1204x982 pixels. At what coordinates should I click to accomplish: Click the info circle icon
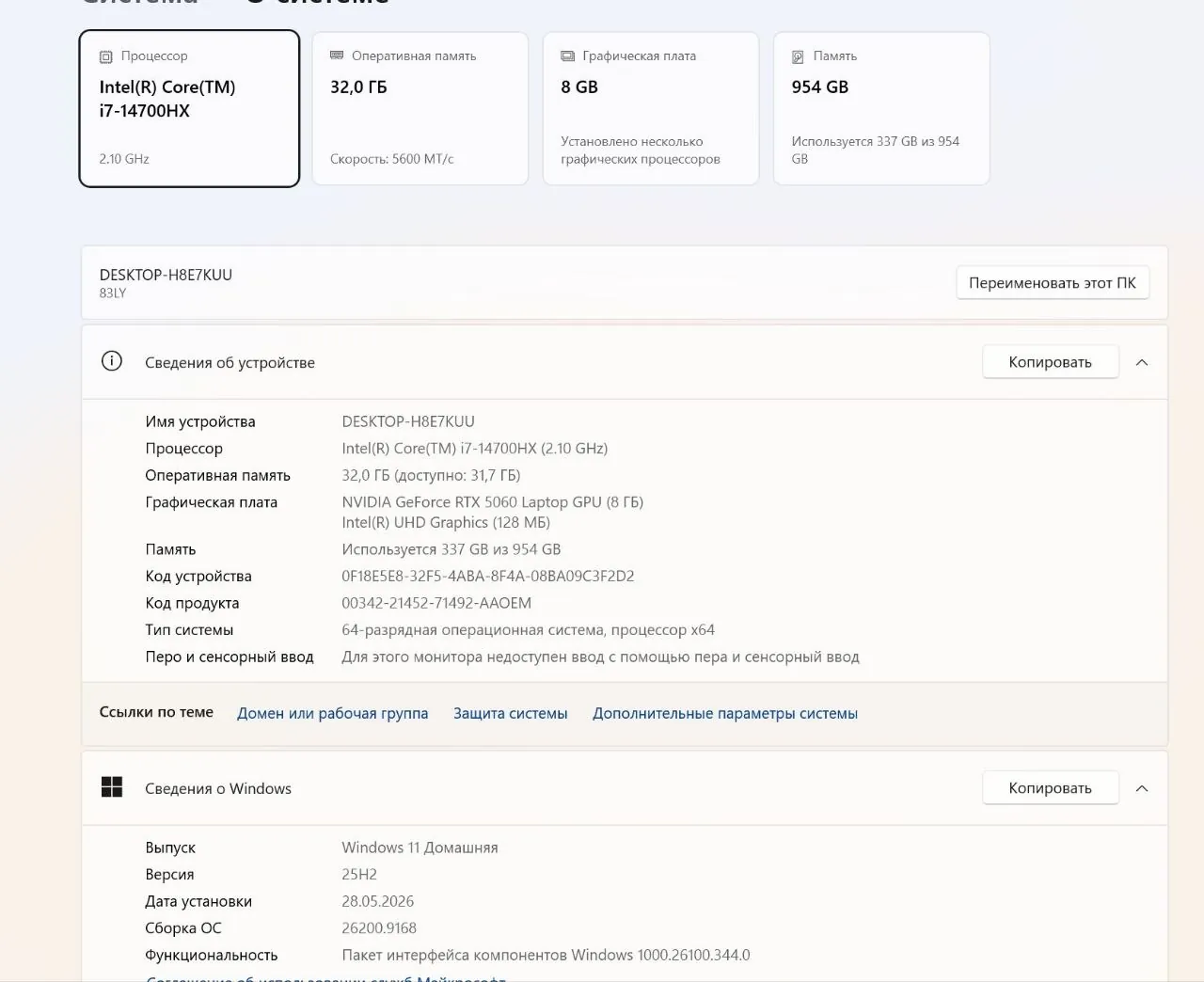coord(112,361)
